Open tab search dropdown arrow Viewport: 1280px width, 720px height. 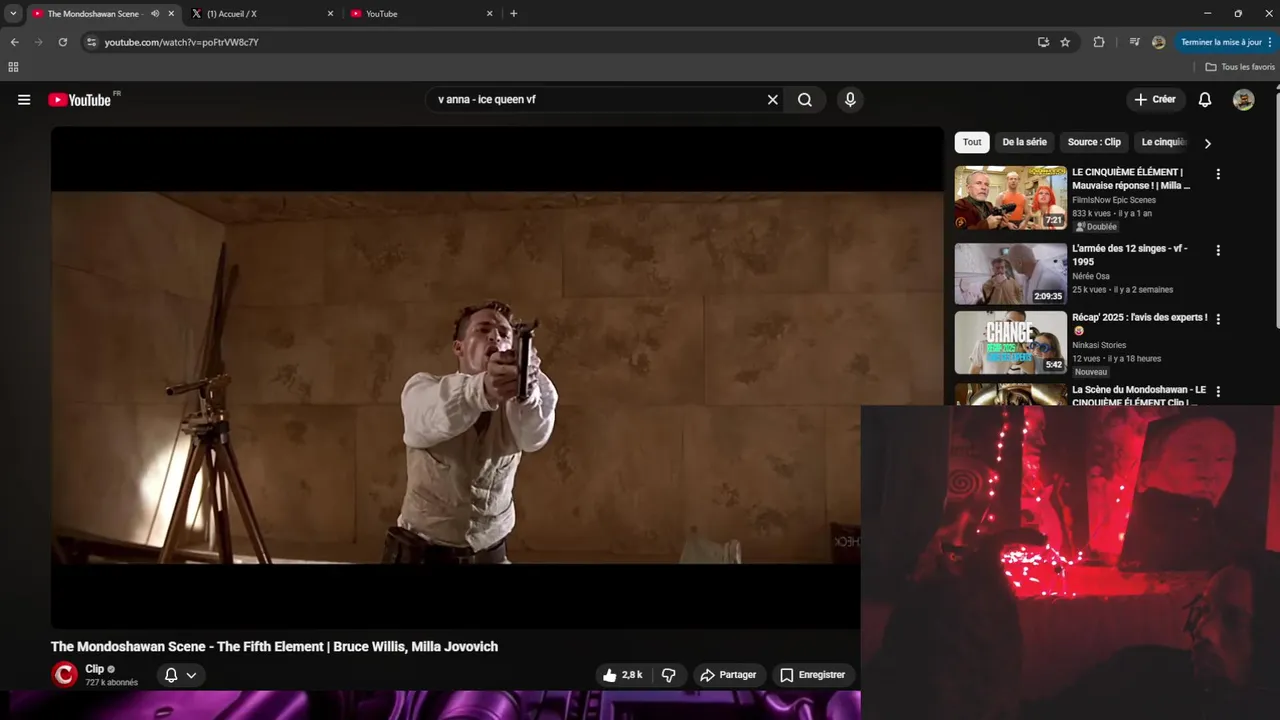point(13,14)
